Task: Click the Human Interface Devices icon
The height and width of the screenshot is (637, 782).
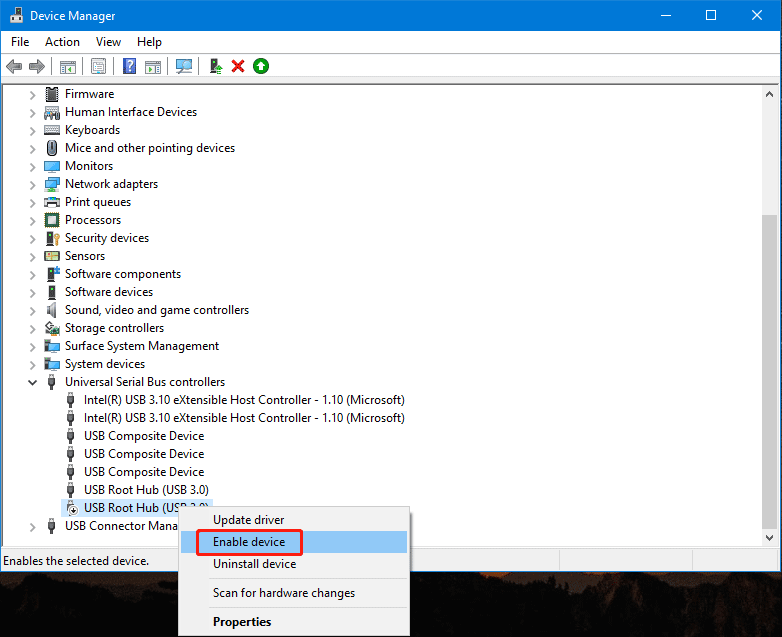Action: [52, 112]
